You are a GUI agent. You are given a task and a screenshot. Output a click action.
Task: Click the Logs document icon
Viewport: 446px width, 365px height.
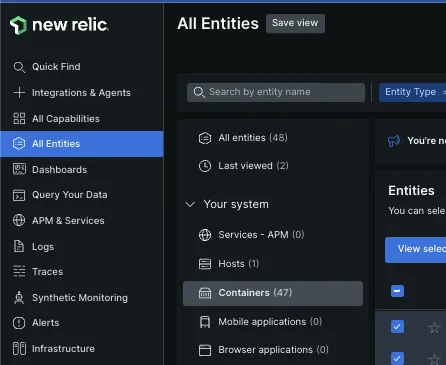click(x=19, y=246)
